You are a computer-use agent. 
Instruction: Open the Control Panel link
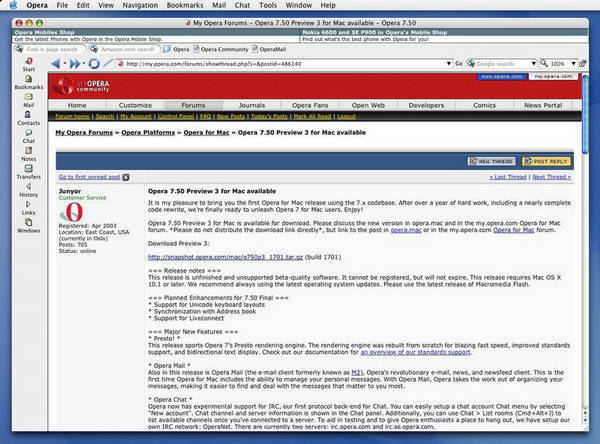point(176,116)
